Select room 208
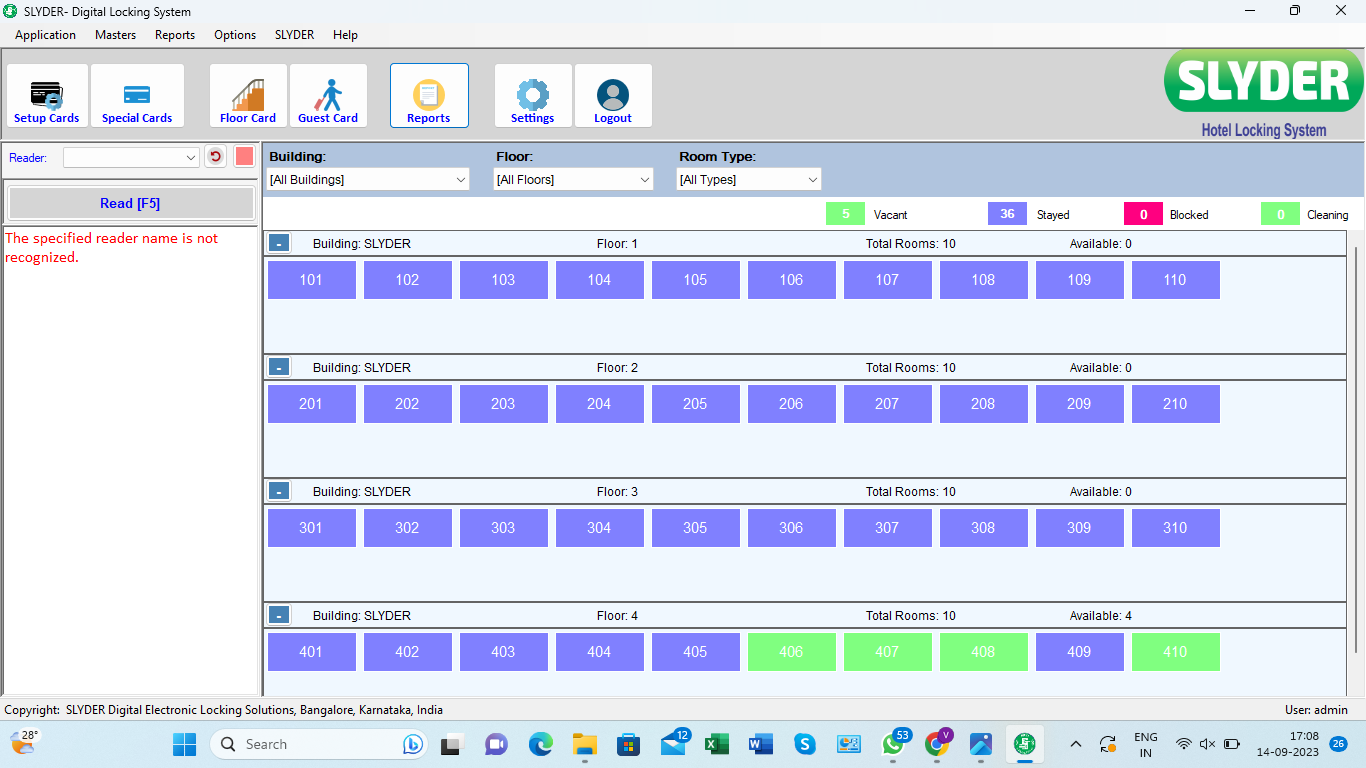Screen dimensions: 1366x768 (983, 404)
